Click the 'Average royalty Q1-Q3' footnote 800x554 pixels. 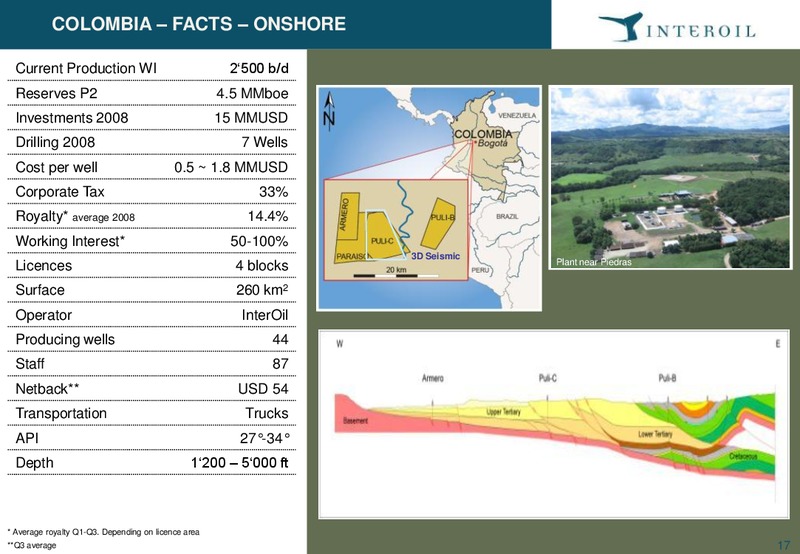(x=104, y=532)
